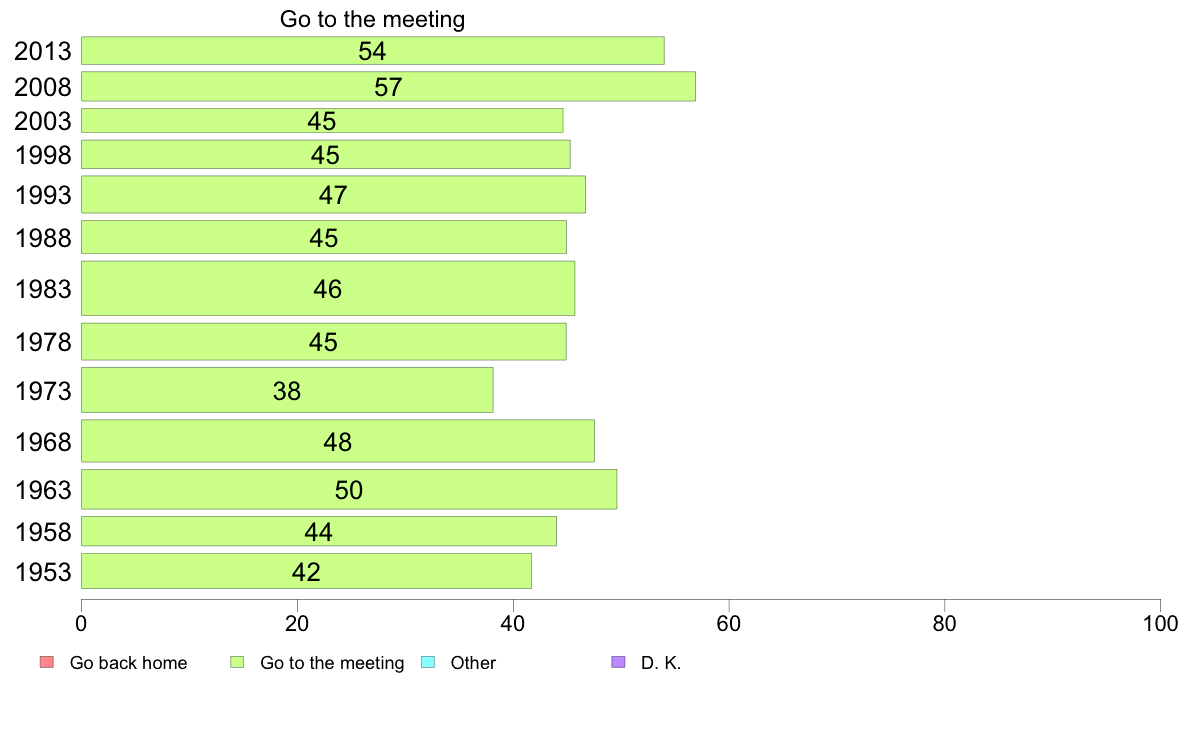Select the 1983 bar showing 46
This screenshot has width=1188, height=736.
click(328, 288)
